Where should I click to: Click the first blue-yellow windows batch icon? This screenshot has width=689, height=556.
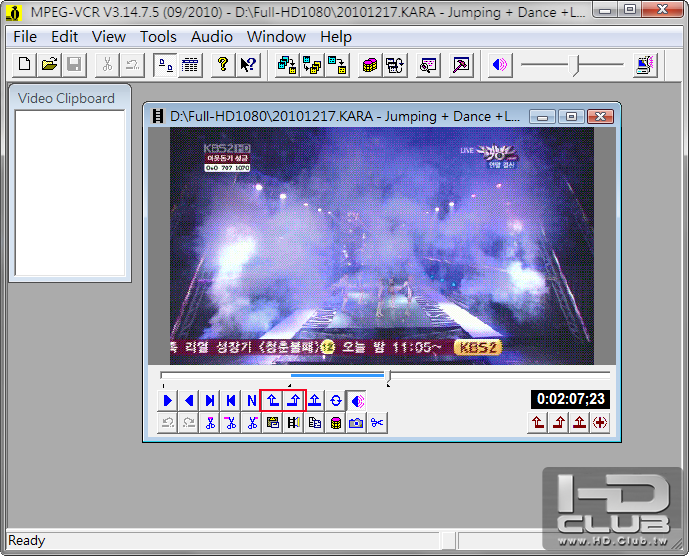pos(287,65)
